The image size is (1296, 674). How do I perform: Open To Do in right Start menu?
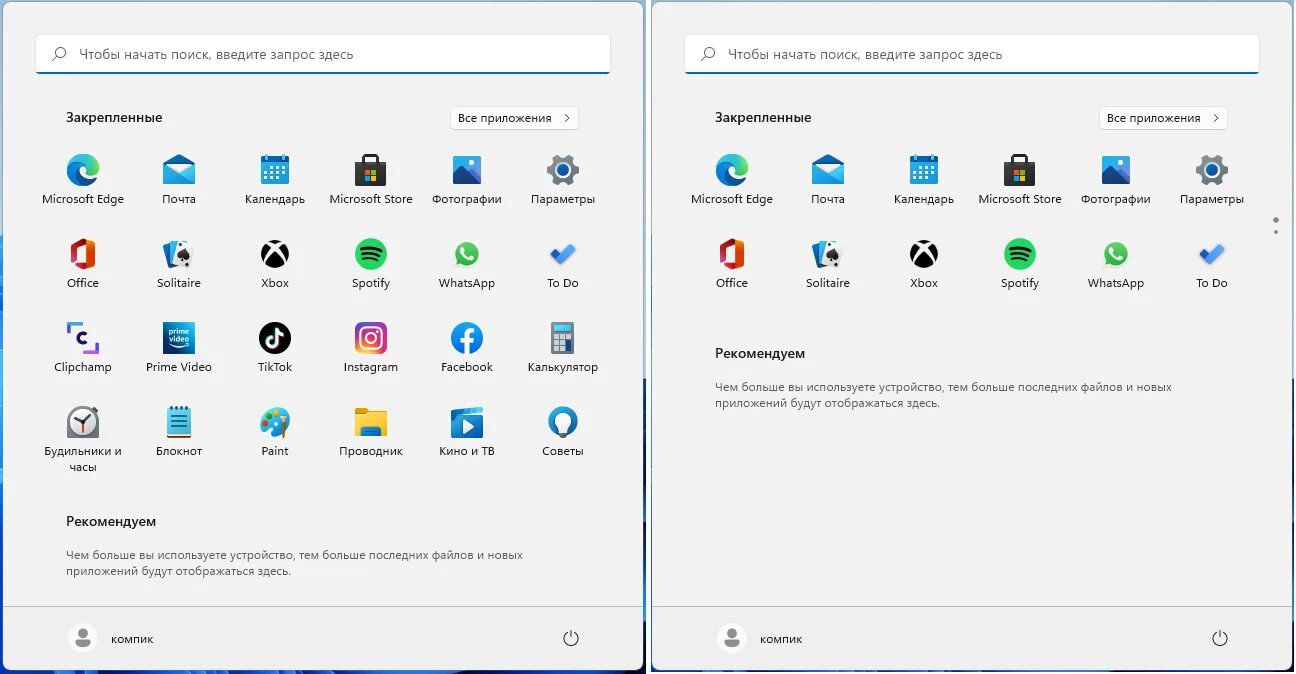(1212, 264)
